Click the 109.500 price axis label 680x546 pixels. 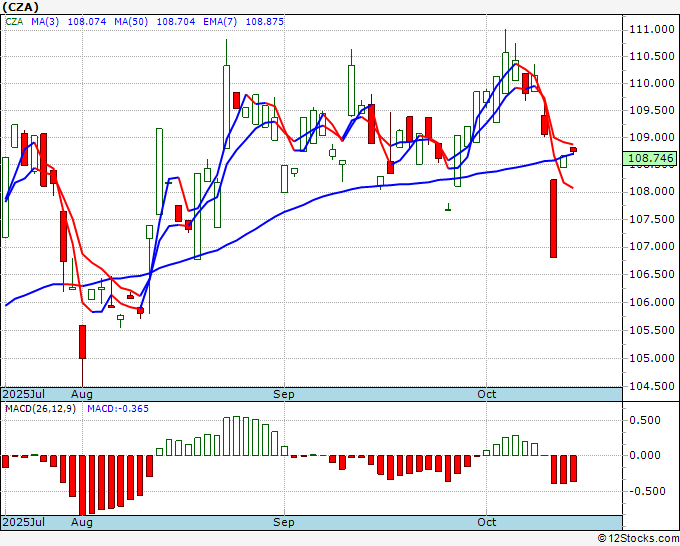(x=652, y=110)
